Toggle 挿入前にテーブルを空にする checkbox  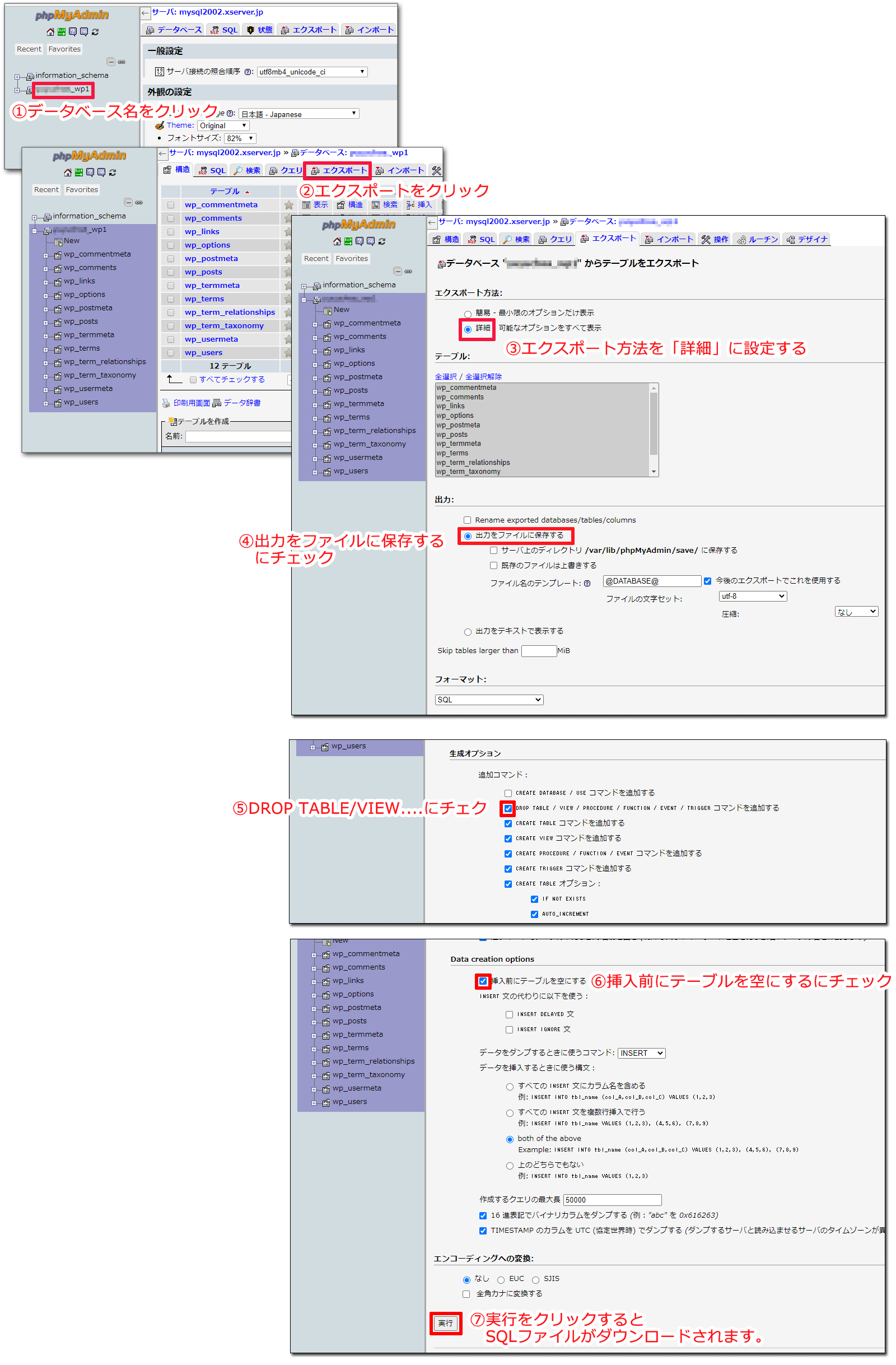point(483,982)
